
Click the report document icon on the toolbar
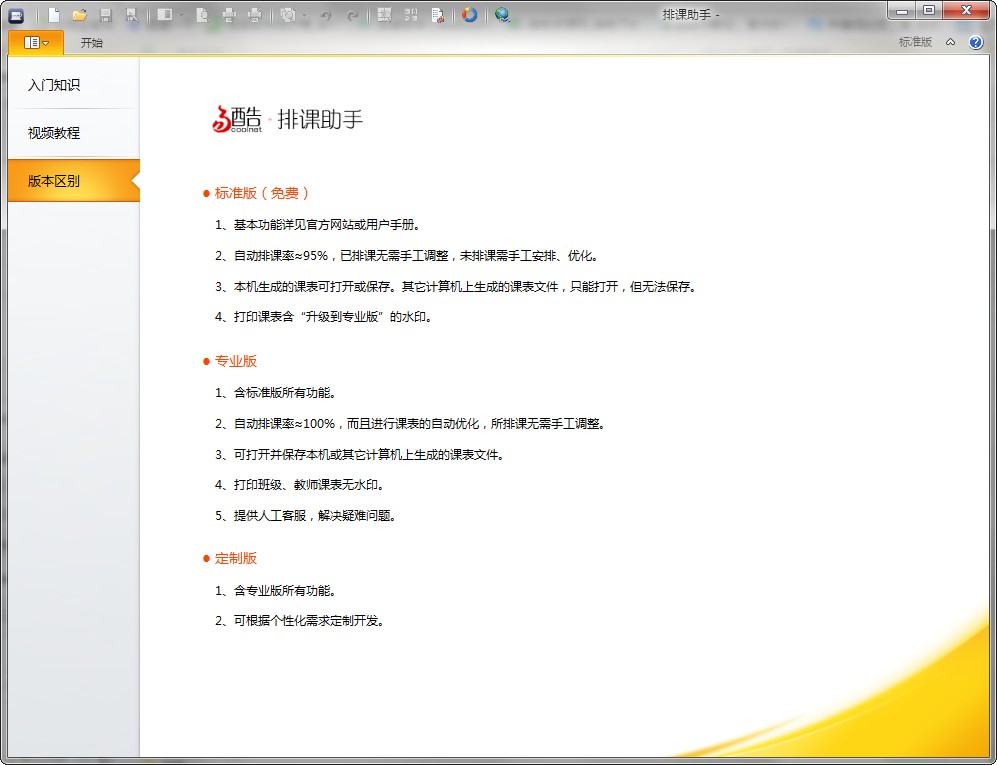[x=437, y=15]
